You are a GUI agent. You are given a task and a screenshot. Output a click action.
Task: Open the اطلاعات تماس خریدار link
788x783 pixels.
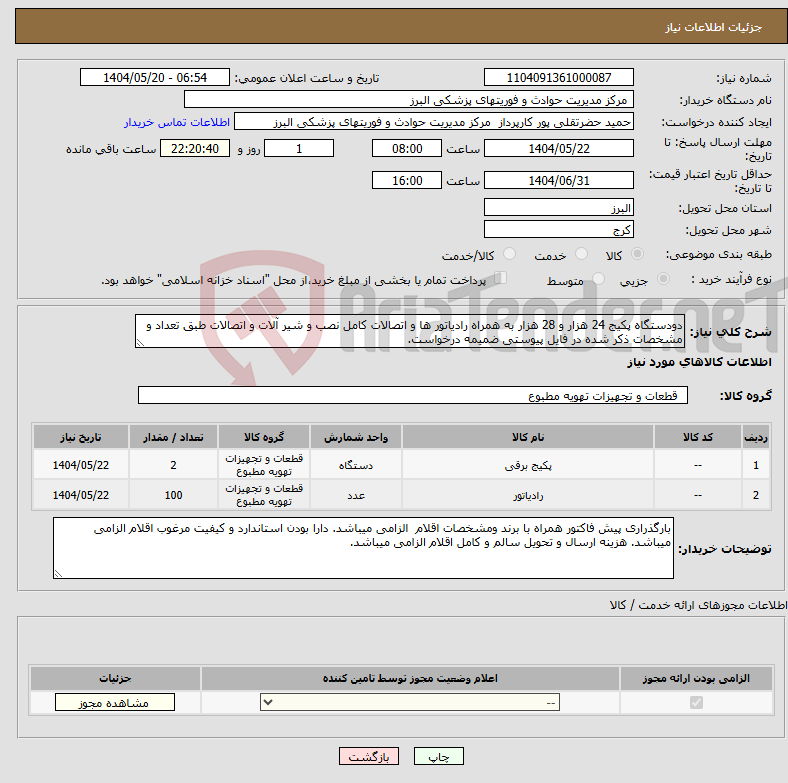(x=177, y=122)
